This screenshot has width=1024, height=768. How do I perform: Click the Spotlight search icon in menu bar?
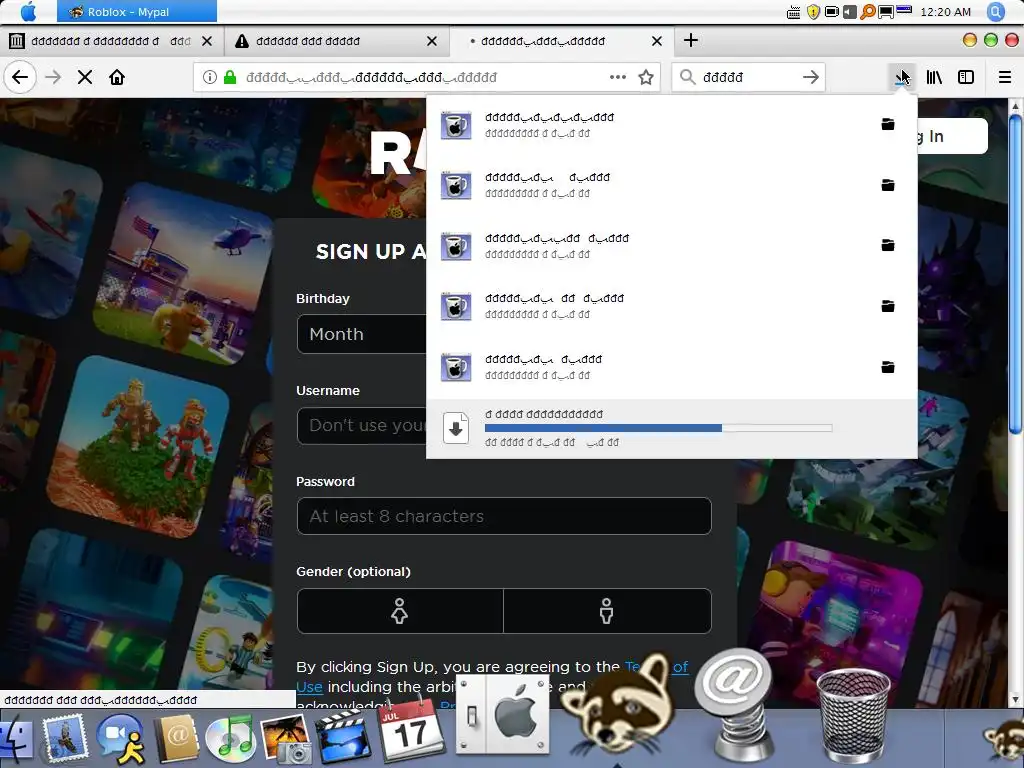click(996, 12)
